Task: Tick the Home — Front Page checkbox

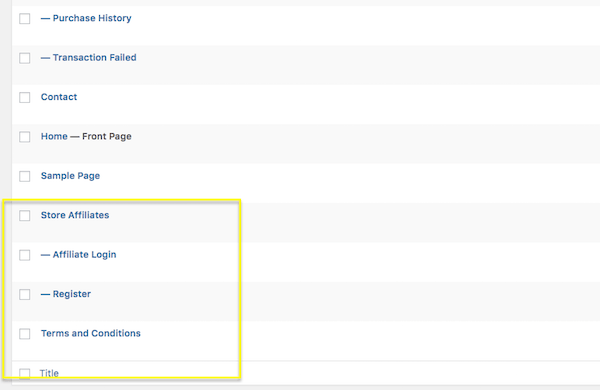Action: point(25,137)
